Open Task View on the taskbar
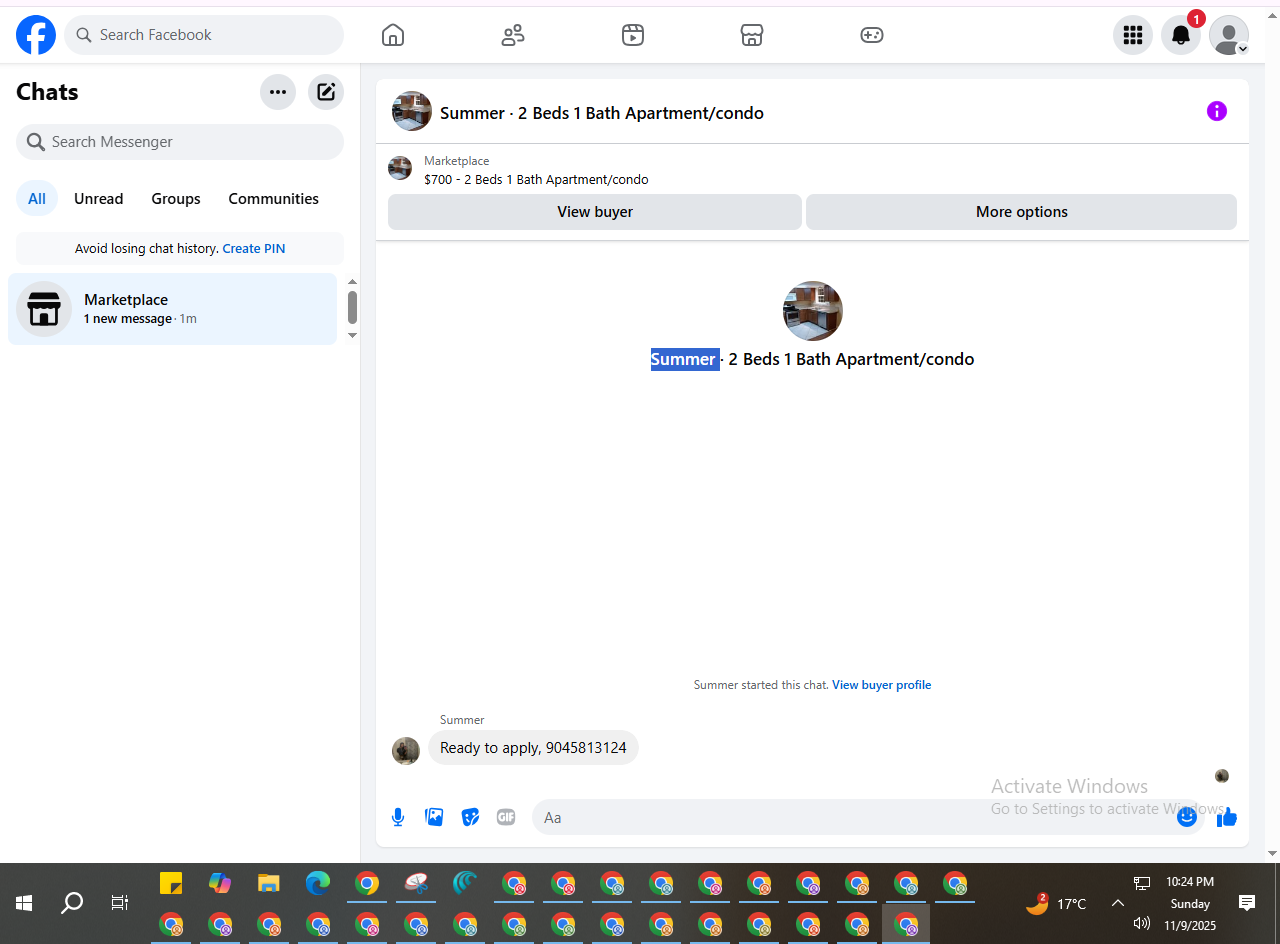Viewport: 1280px width, 944px height. pyautogui.click(x=120, y=903)
